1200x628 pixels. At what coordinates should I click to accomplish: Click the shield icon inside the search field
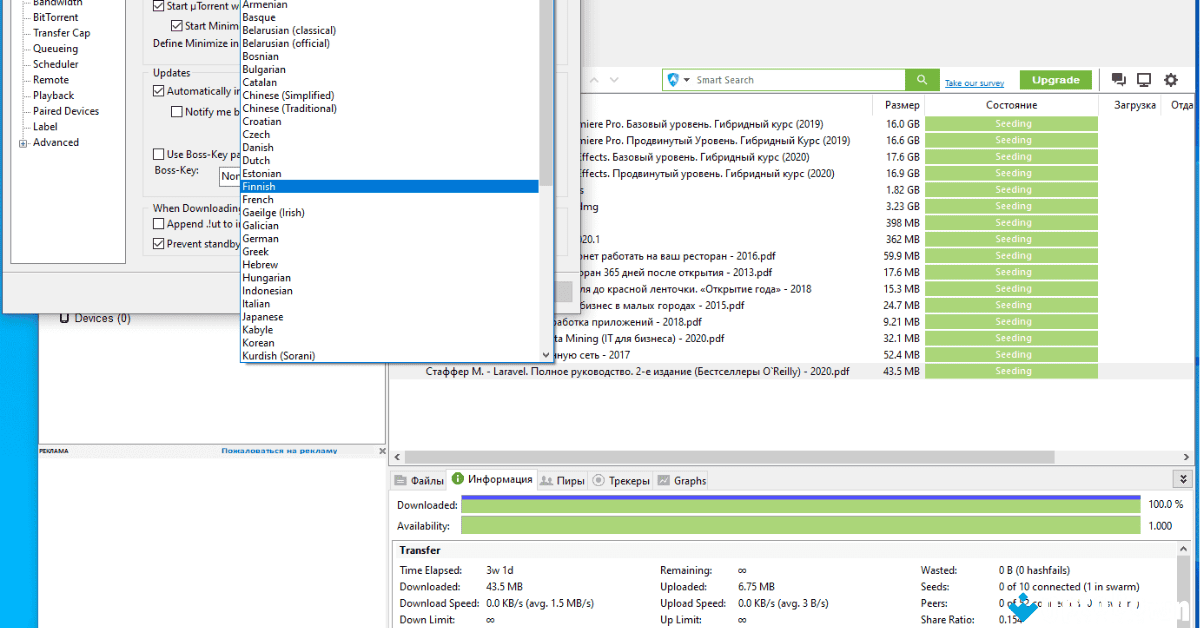point(673,79)
